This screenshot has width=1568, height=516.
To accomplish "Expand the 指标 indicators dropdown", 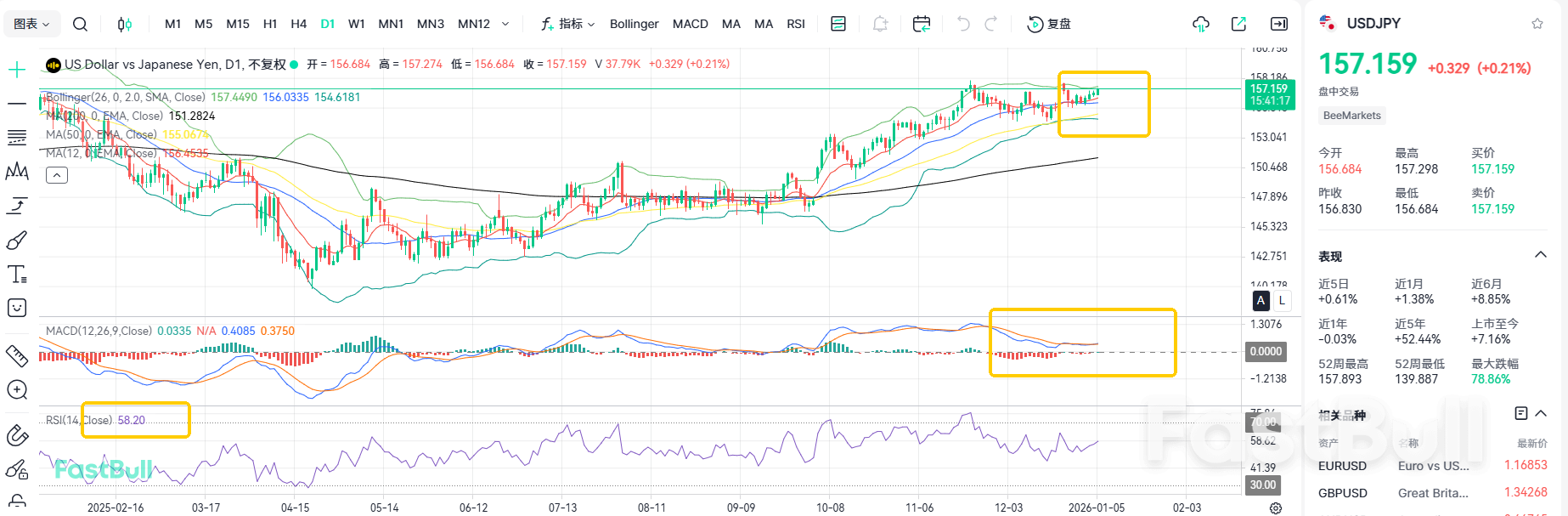I will point(568,24).
